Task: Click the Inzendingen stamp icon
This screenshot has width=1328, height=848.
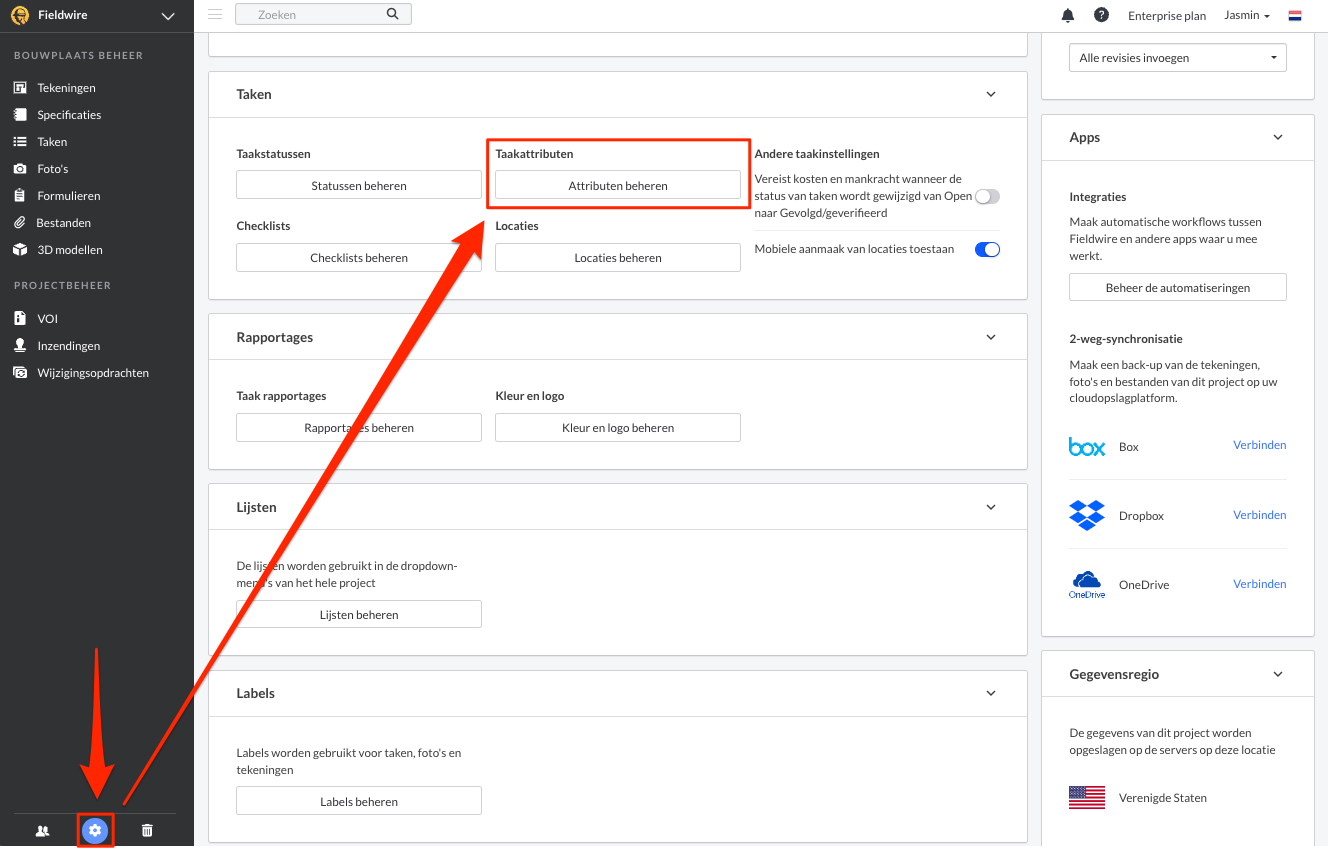Action: click(x=19, y=346)
